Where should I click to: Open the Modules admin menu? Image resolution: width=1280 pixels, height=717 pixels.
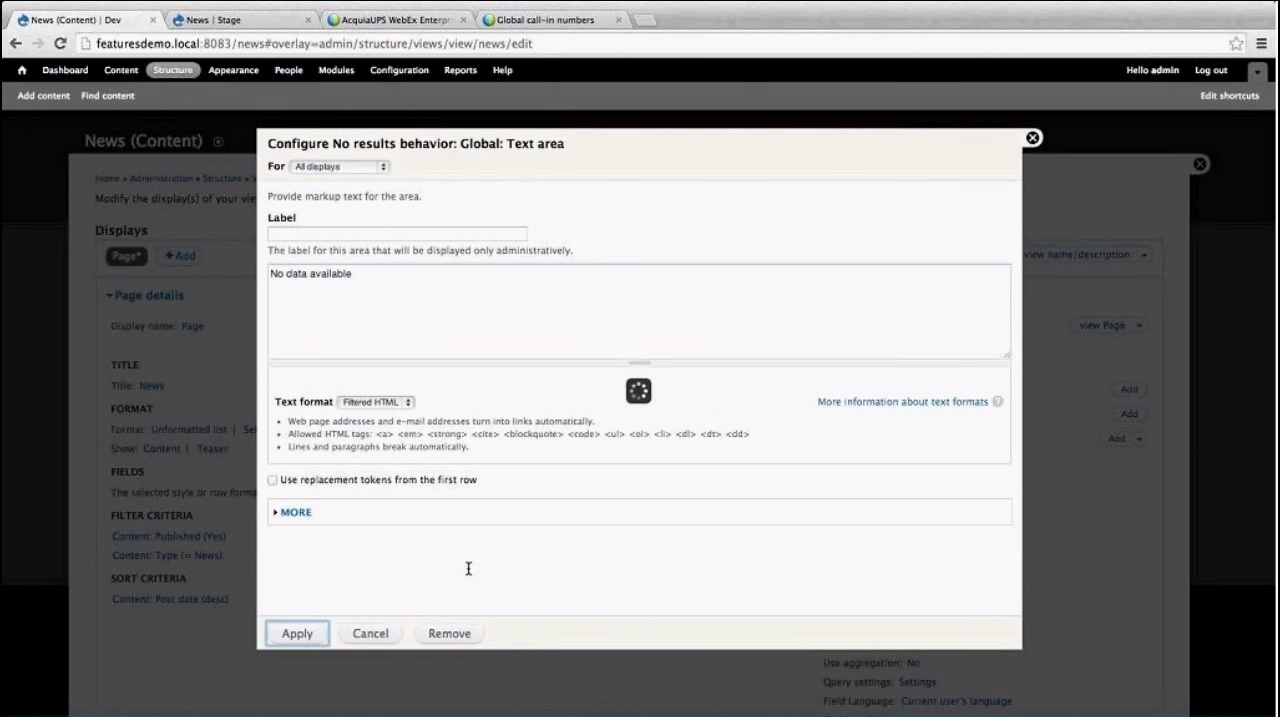336,71
